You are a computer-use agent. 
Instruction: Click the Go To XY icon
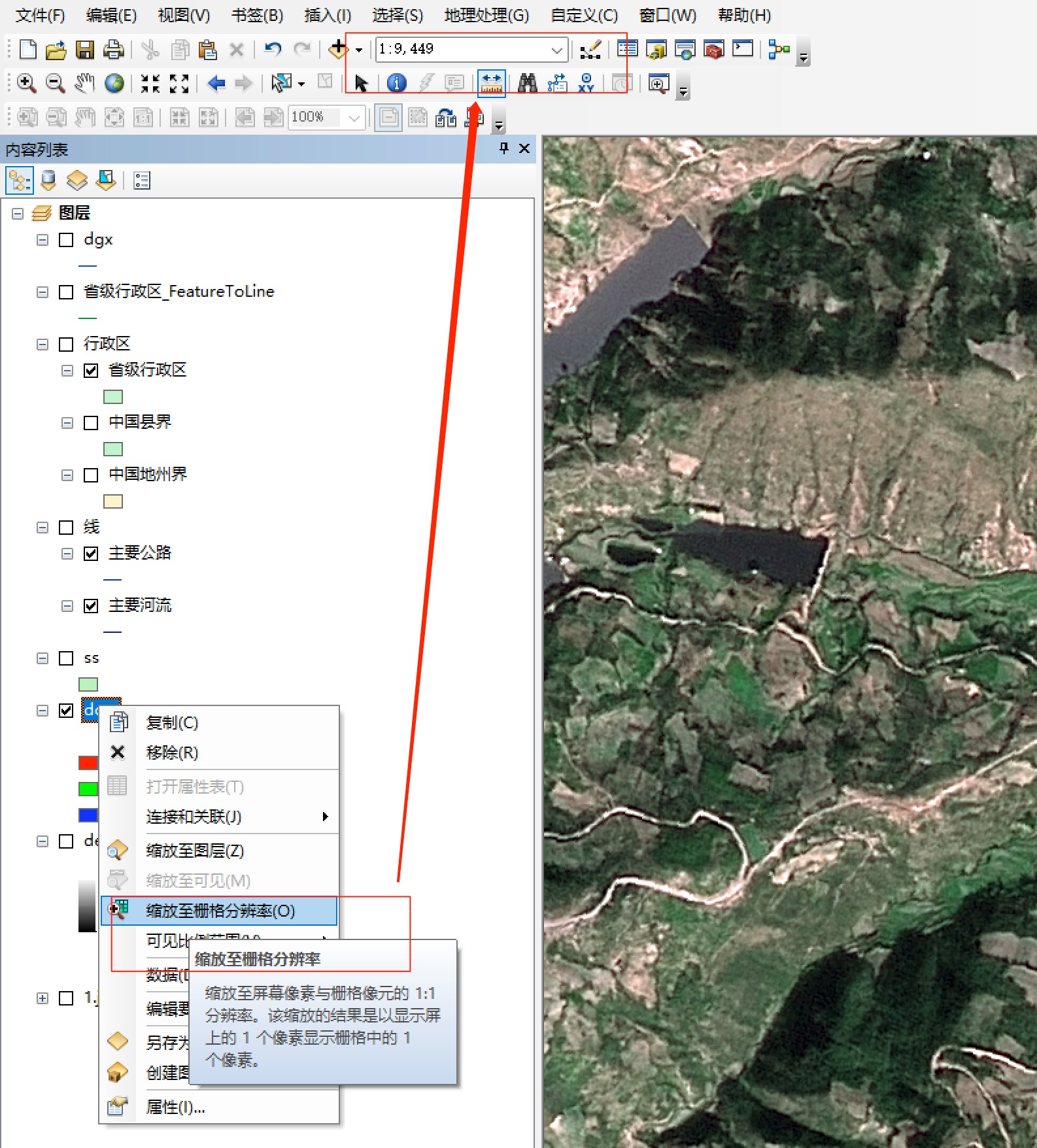click(x=586, y=83)
